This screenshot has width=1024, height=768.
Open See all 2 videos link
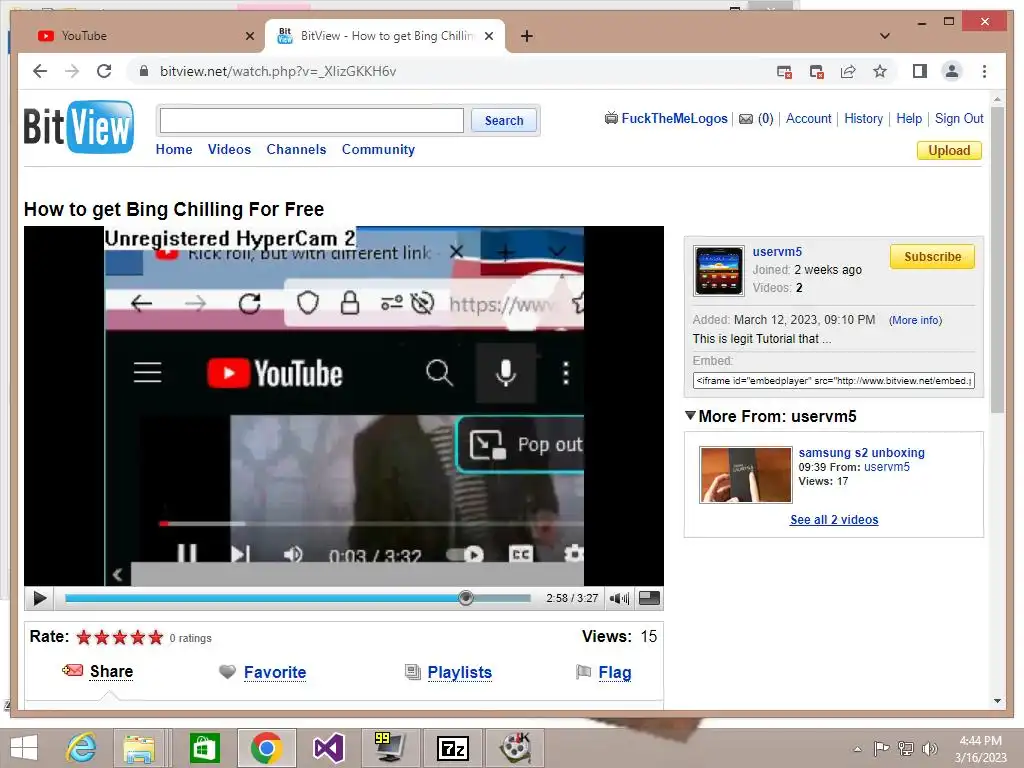[x=834, y=519]
